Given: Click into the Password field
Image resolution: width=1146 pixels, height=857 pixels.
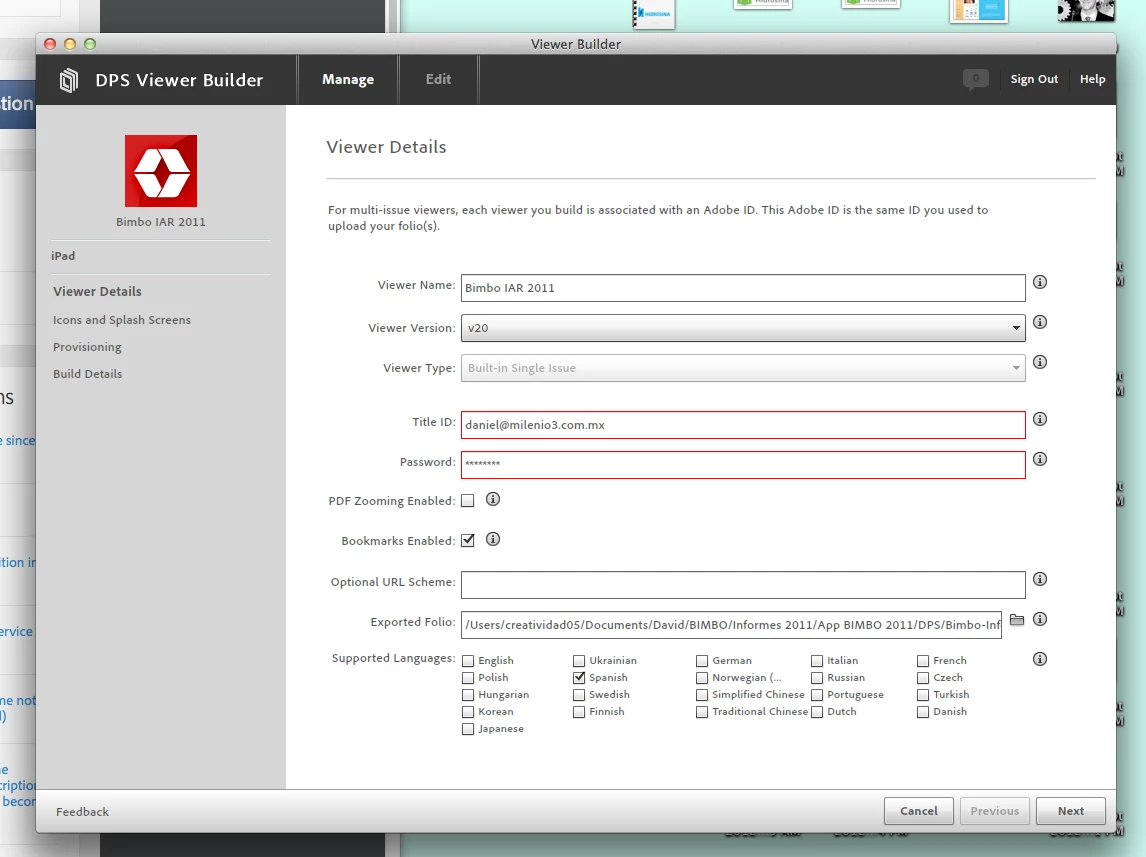Looking at the screenshot, I should (x=743, y=465).
